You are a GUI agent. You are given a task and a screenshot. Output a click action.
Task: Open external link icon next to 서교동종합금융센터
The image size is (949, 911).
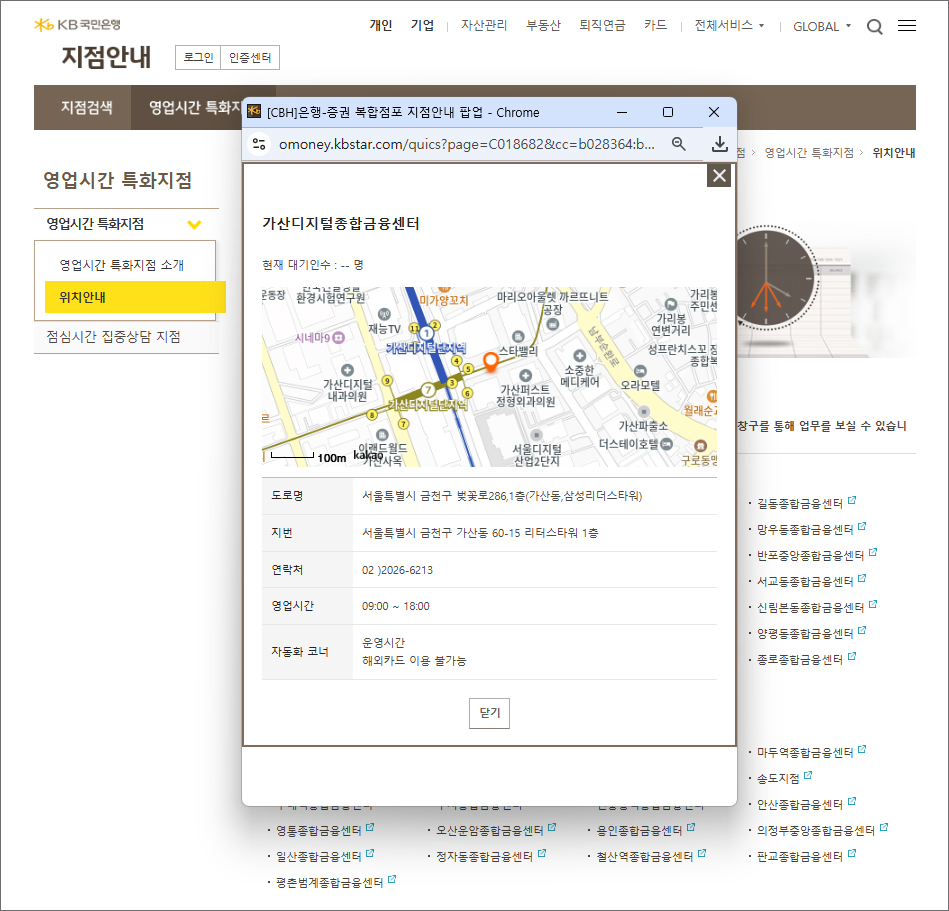click(x=862, y=579)
